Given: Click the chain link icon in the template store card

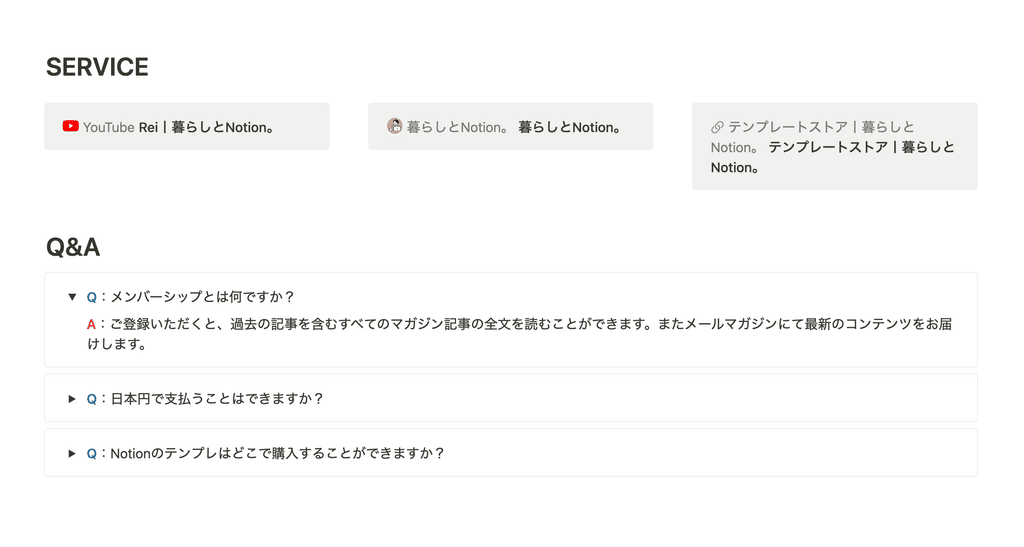Looking at the screenshot, I should (x=717, y=127).
